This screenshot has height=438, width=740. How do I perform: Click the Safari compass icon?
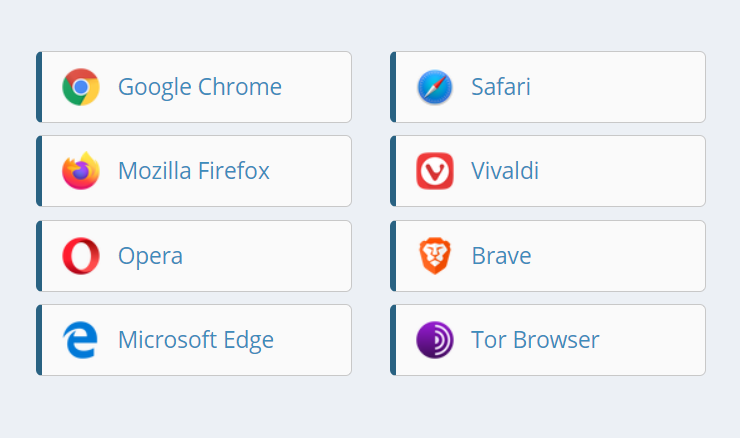435,87
